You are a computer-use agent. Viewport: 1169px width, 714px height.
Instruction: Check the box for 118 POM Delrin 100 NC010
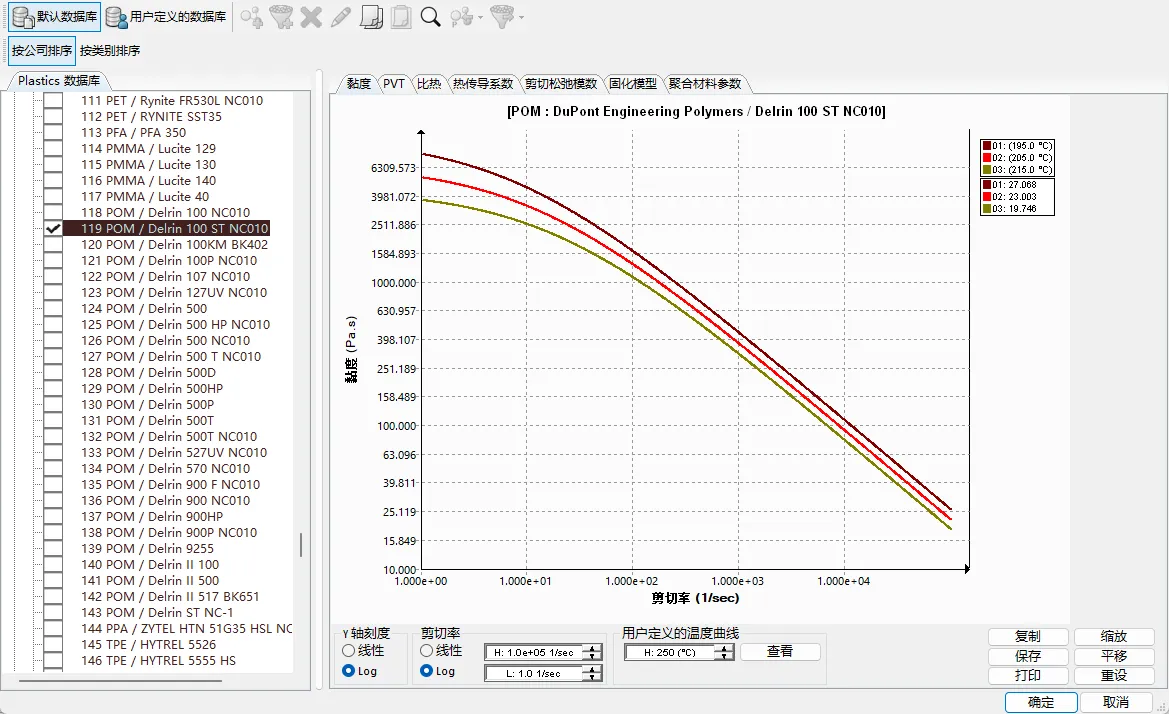pos(53,212)
